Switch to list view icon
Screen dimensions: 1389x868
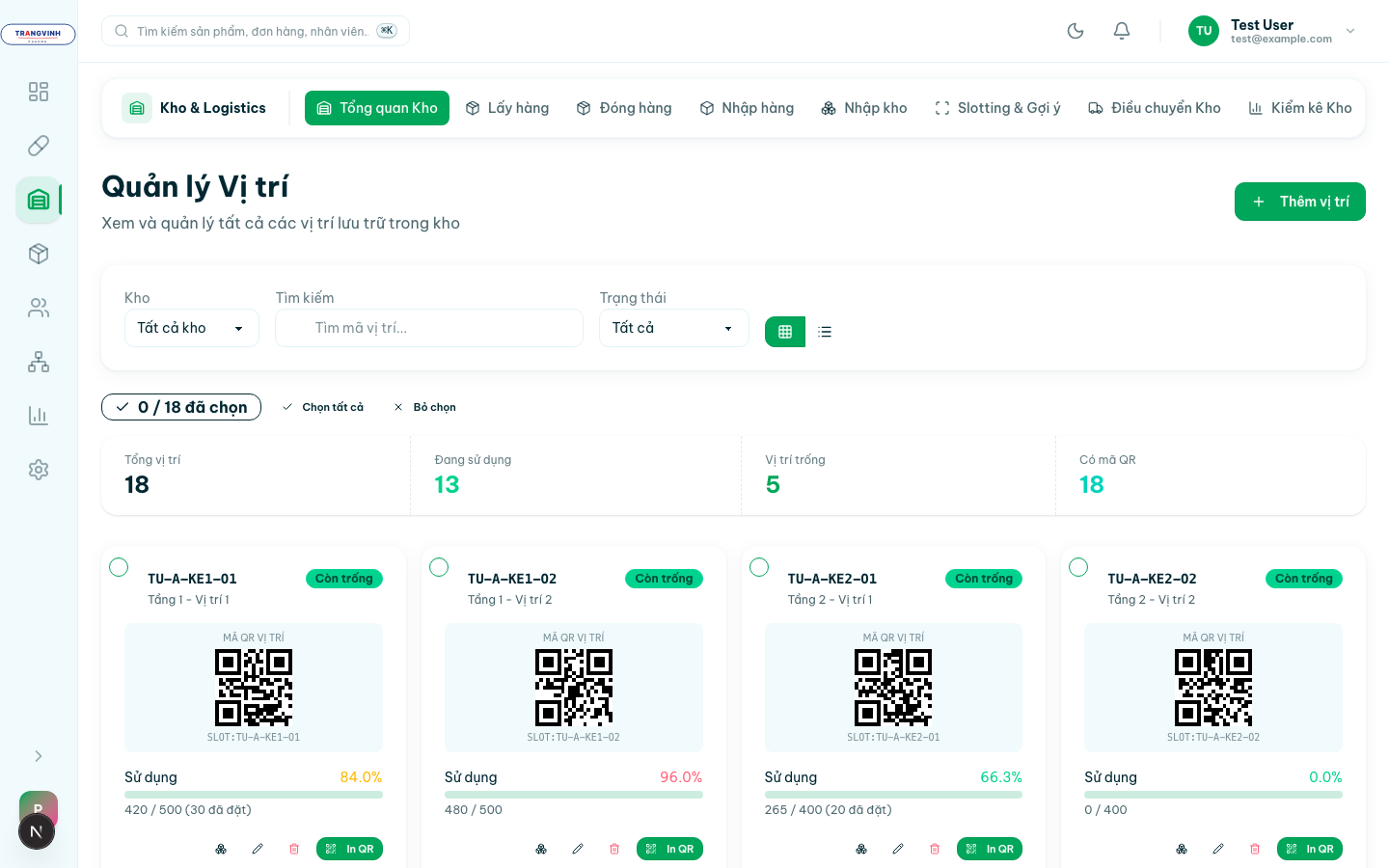(x=825, y=332)
